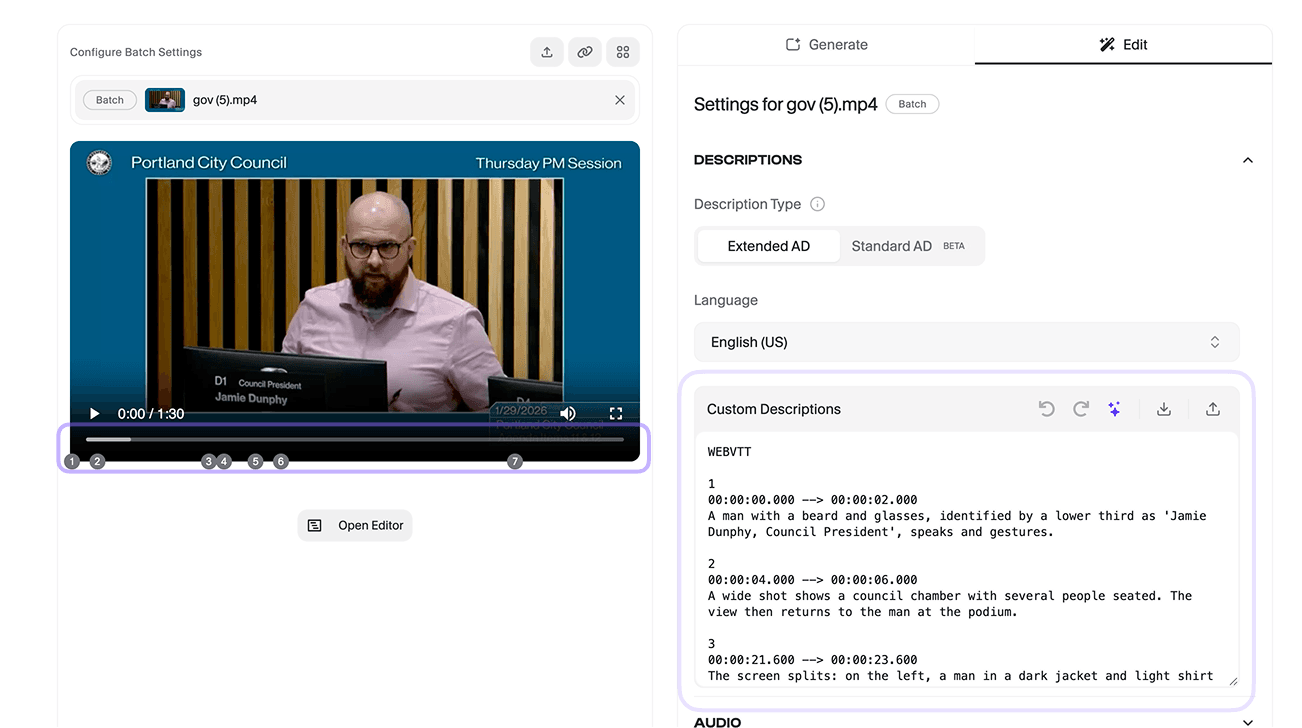The height and width of the screenshot is (728, 1302).
Task: Play the Portland City Council video
Action: pos(95,413)
